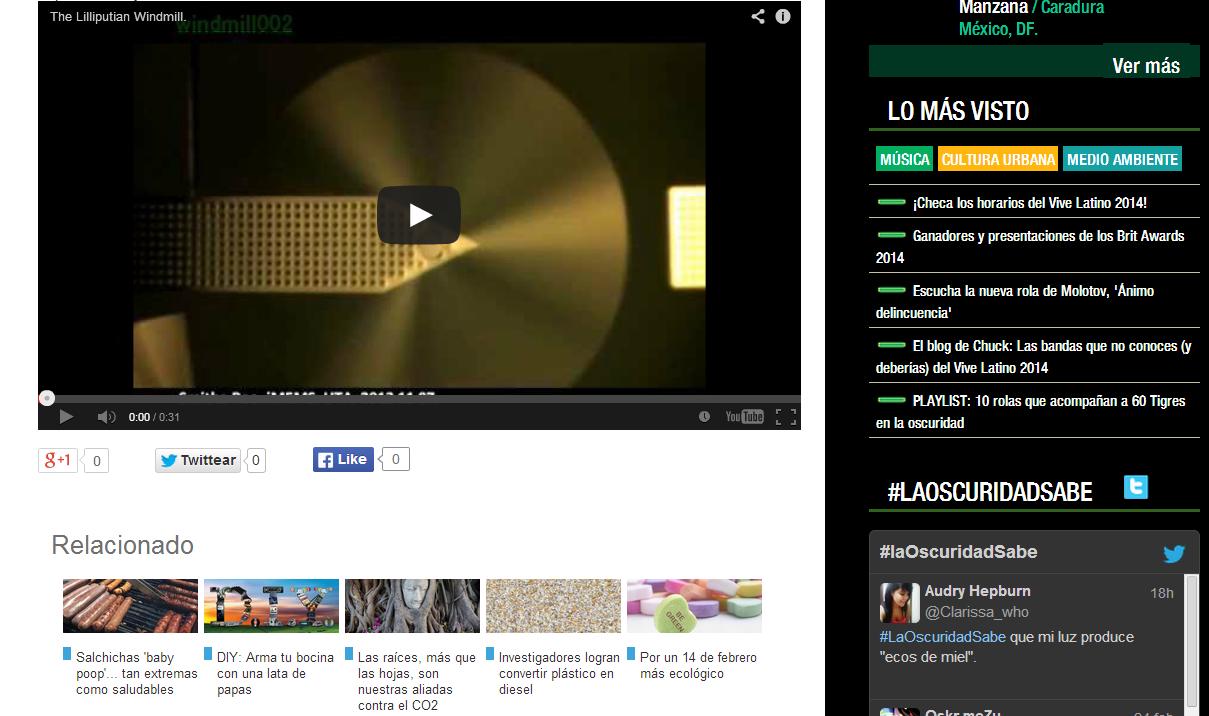Open the video info icon
The image size is (1209, 716).
point(783,16)
